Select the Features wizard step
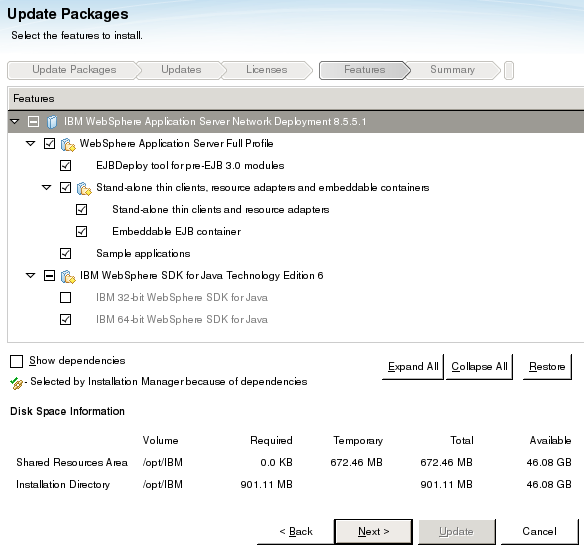This screenshot has height=554, width=584. pyautogui.click(x=364, y=70)
